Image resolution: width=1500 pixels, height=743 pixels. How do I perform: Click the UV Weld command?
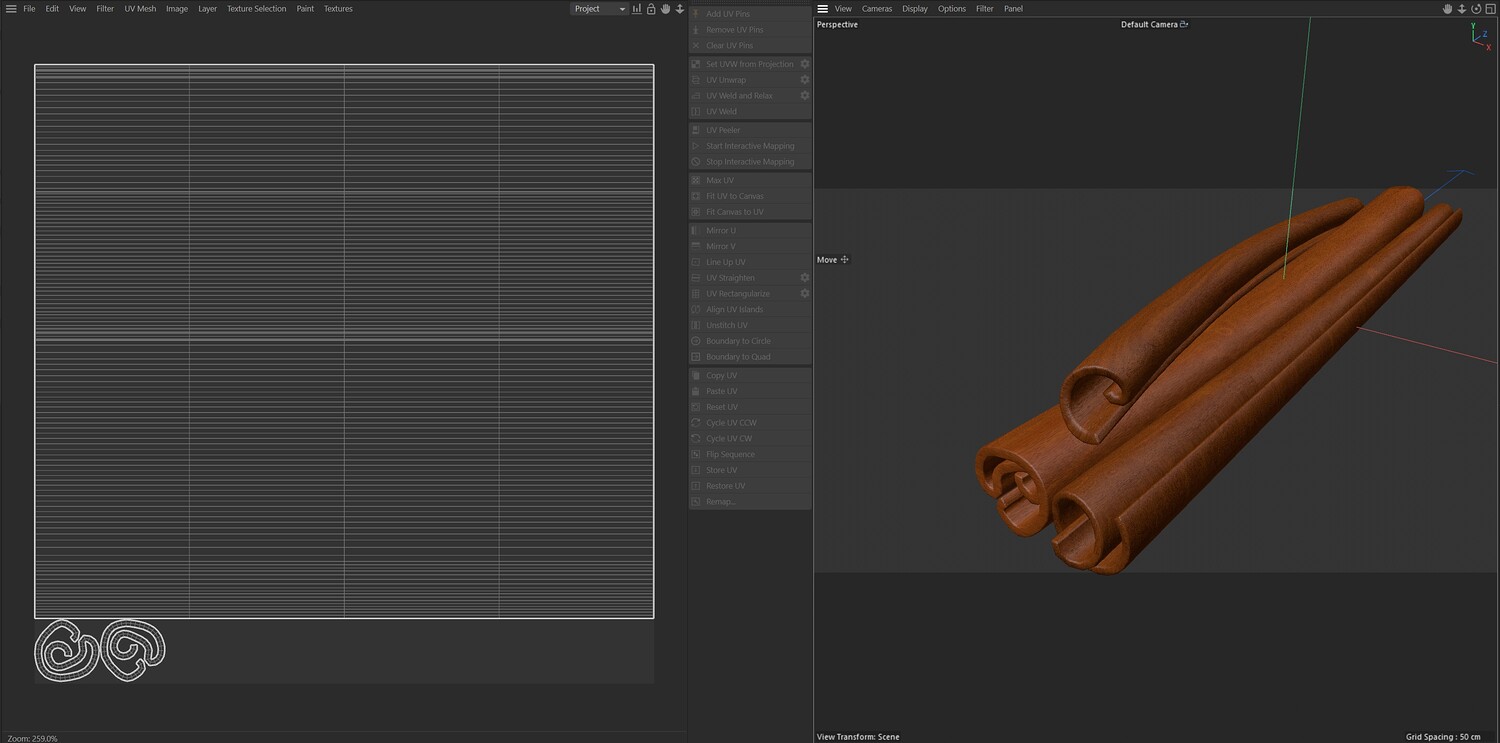750,112
